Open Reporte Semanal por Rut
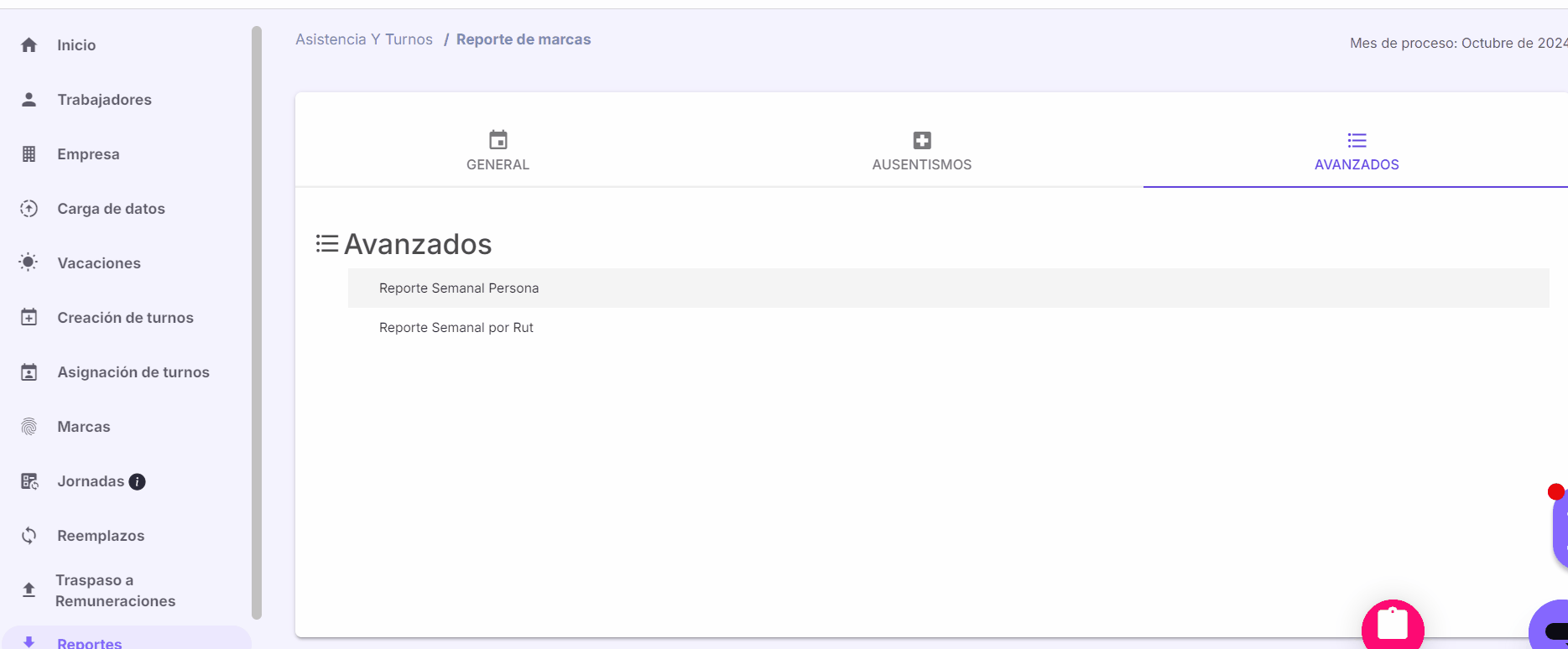The image size is (1568, 649). pyautogui.click(x=948, y=328)
